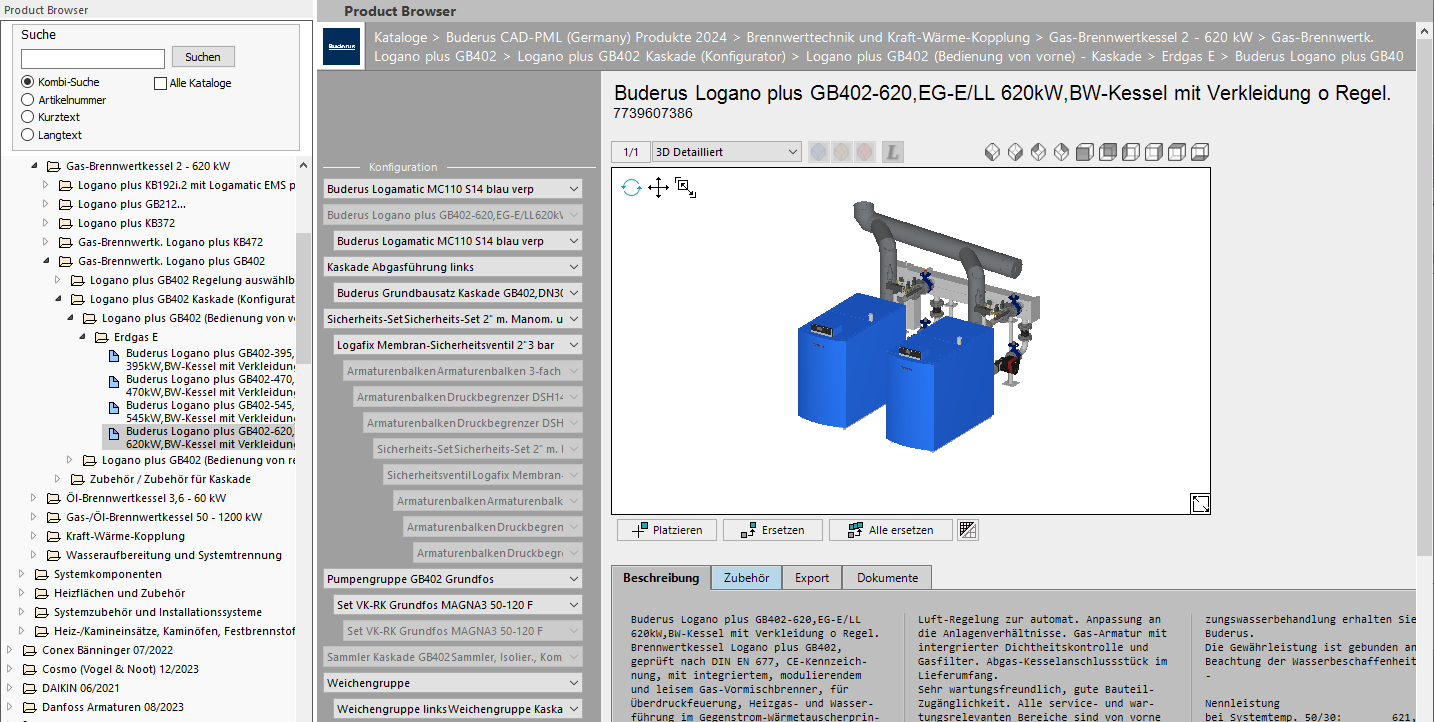Open the Erdgas E breadcrumb link
The width and height of the screenshot is (1434, 722).
1190,57
